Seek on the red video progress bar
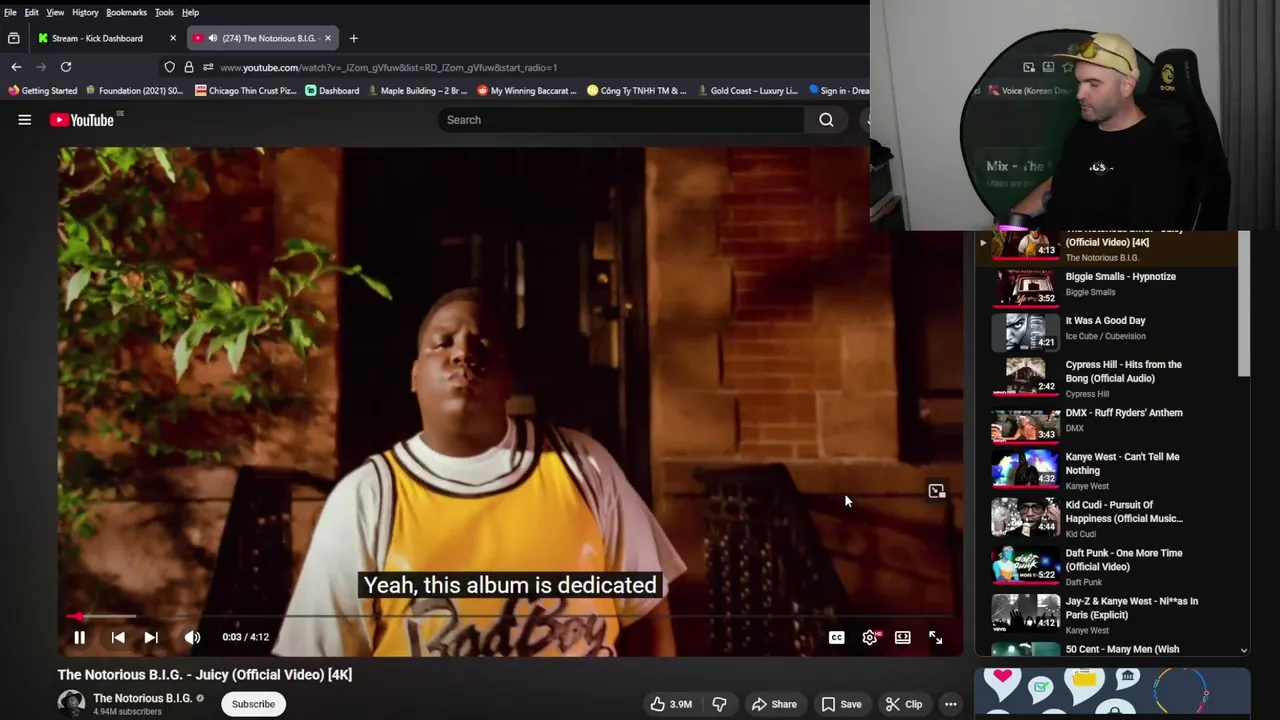The height and width of the screenshot is (720, 1280). click(x=510, y=616)
